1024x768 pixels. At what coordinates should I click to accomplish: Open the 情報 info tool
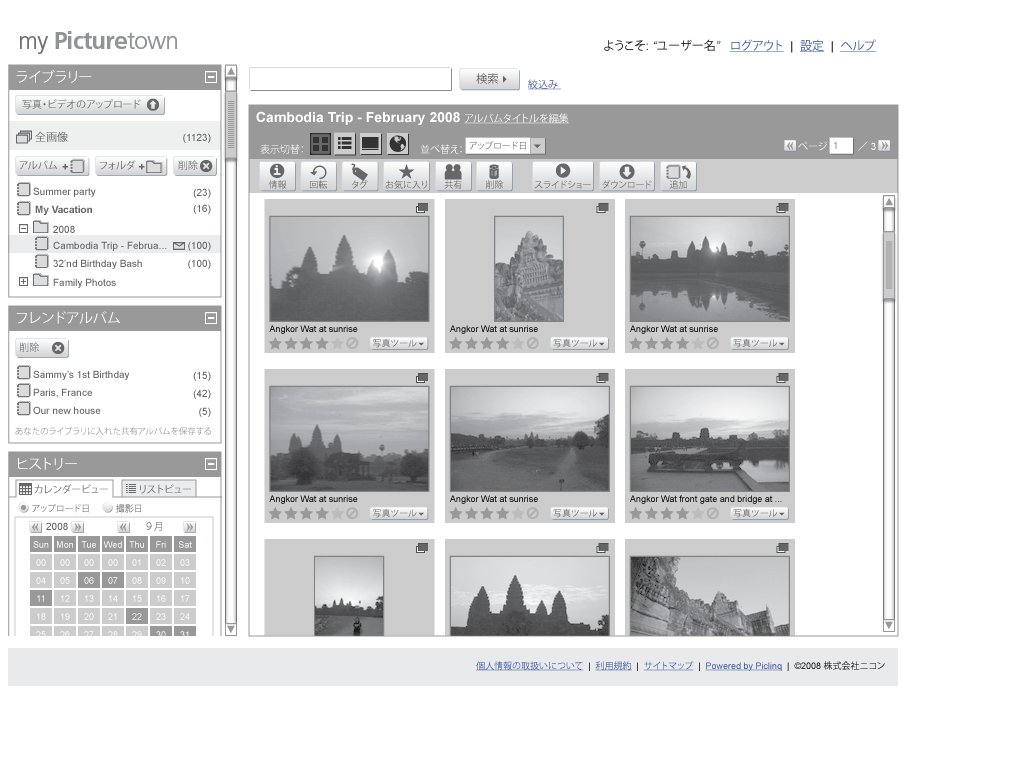[x=277, y=176]
